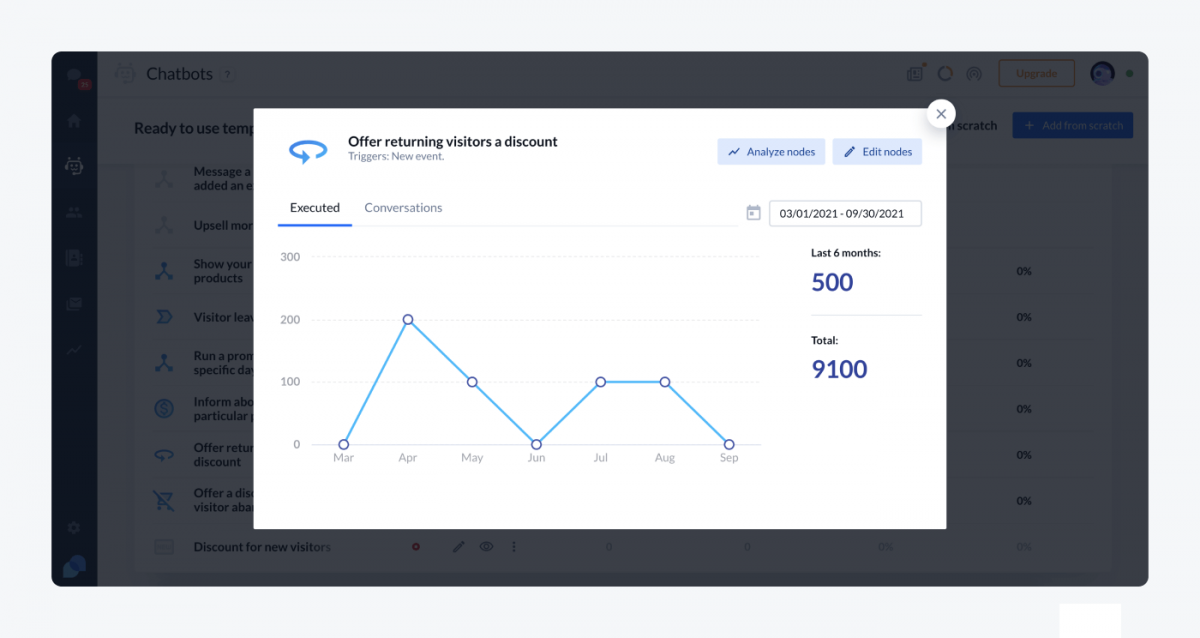Click the March data point on chart

(x=344, y=445)
